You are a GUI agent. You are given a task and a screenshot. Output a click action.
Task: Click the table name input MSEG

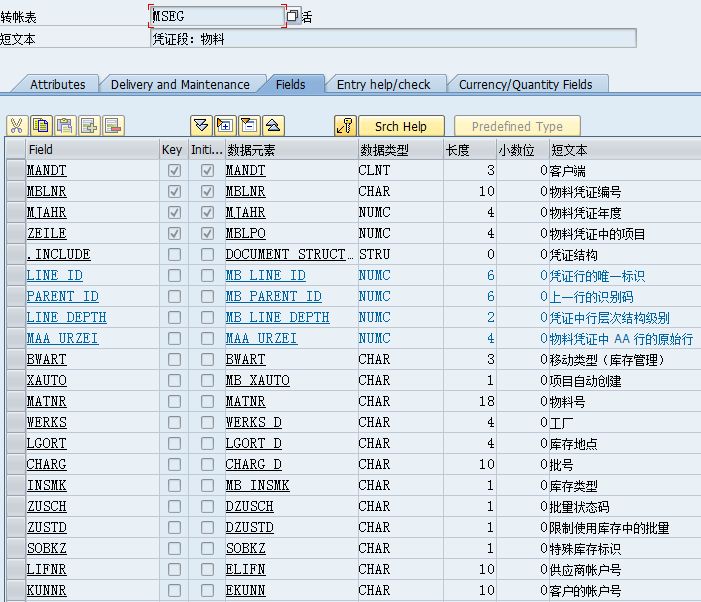pos(217,16)
